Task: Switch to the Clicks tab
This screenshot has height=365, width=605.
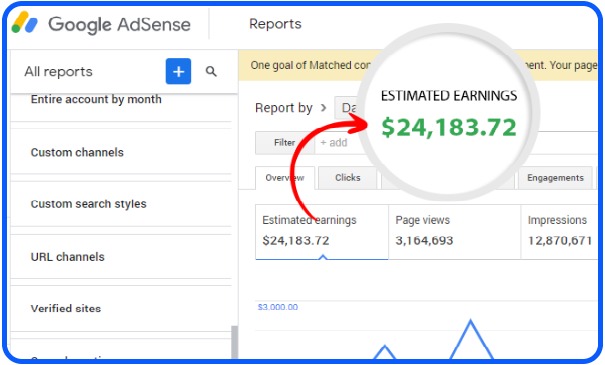Action: coord(347,178)
